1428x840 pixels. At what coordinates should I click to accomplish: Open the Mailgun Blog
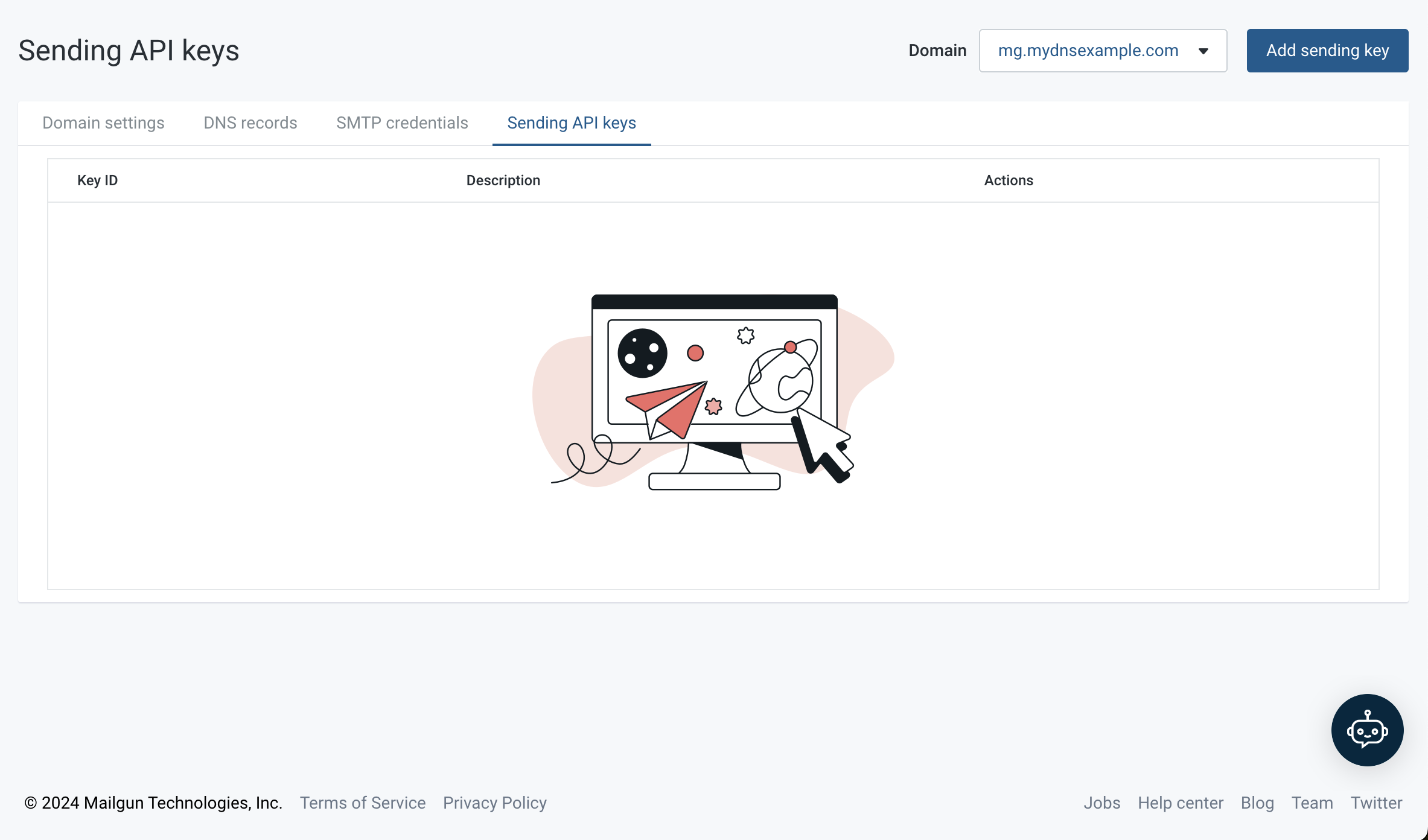(x=1257, y=803)
